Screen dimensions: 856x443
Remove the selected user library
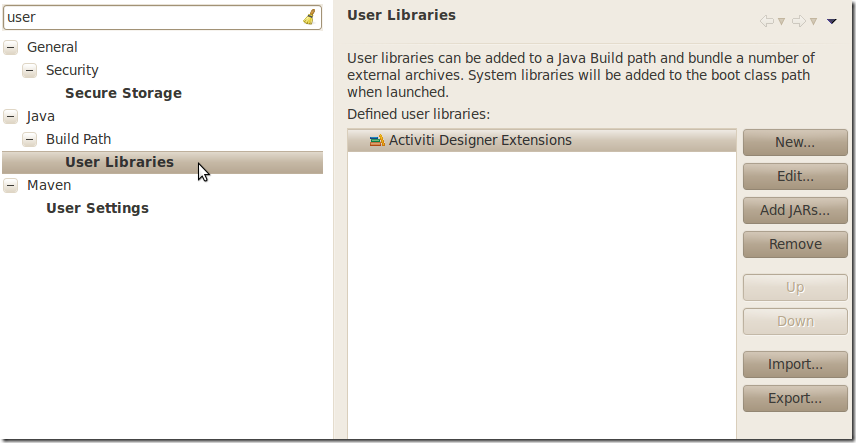795,244
